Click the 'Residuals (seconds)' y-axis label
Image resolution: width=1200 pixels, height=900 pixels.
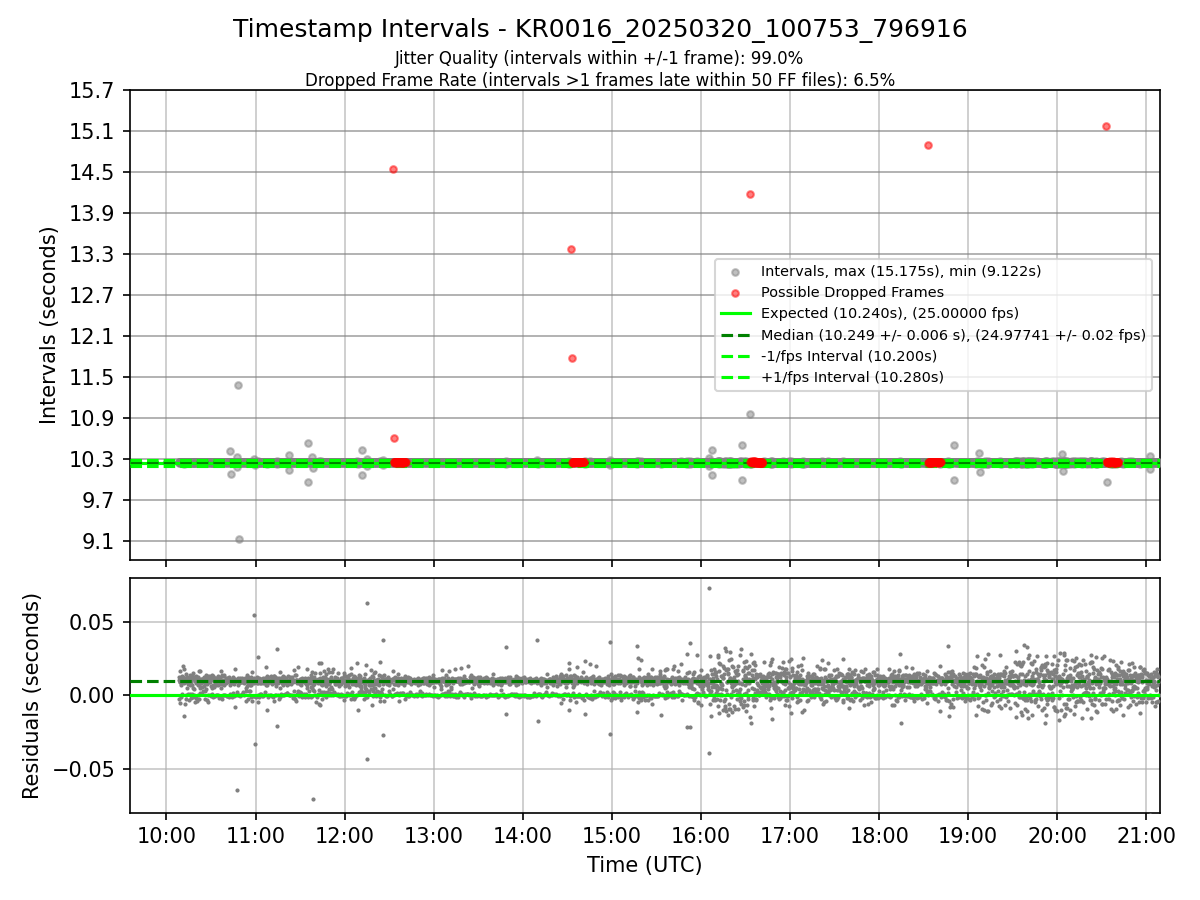[x=32, y=696]
